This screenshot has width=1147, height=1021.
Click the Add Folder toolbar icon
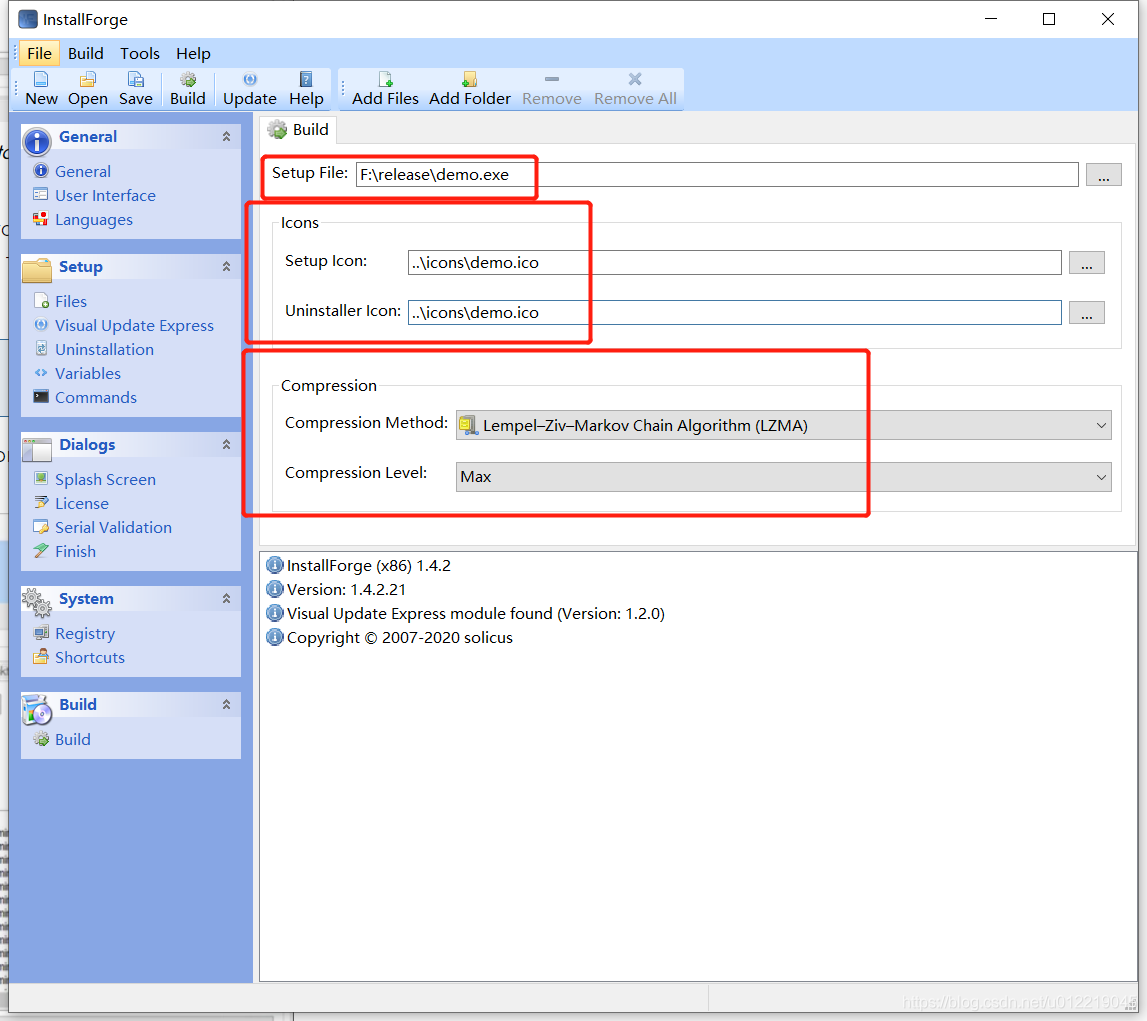coord(470,79)
